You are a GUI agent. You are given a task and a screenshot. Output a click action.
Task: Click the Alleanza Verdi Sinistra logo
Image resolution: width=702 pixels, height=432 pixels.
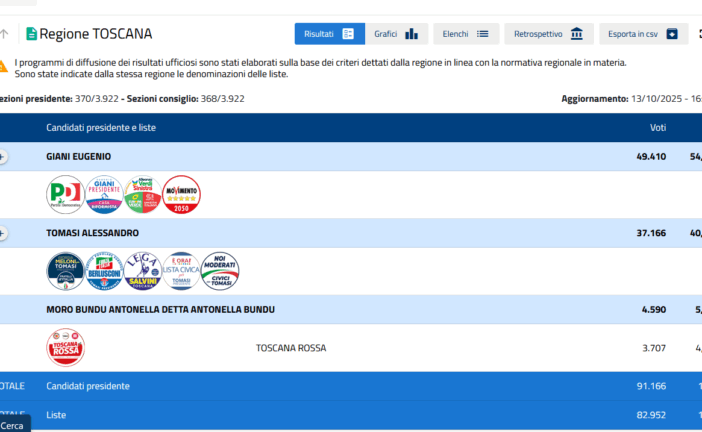[143, 194]
